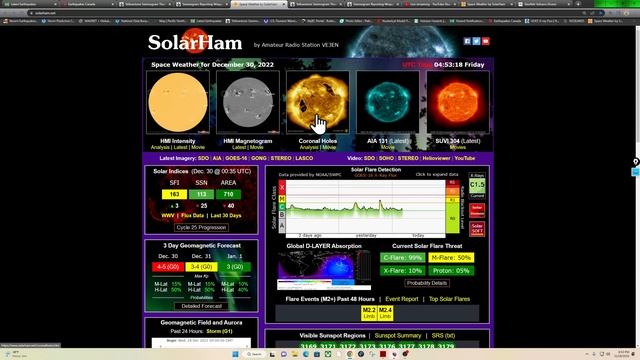
Task: Click the red Solar SOFT icon button
Action: [x=477, y=229]
